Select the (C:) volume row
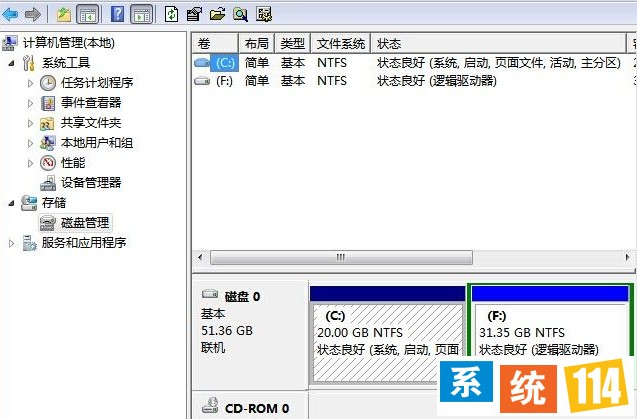 click(x=414, y=63)
